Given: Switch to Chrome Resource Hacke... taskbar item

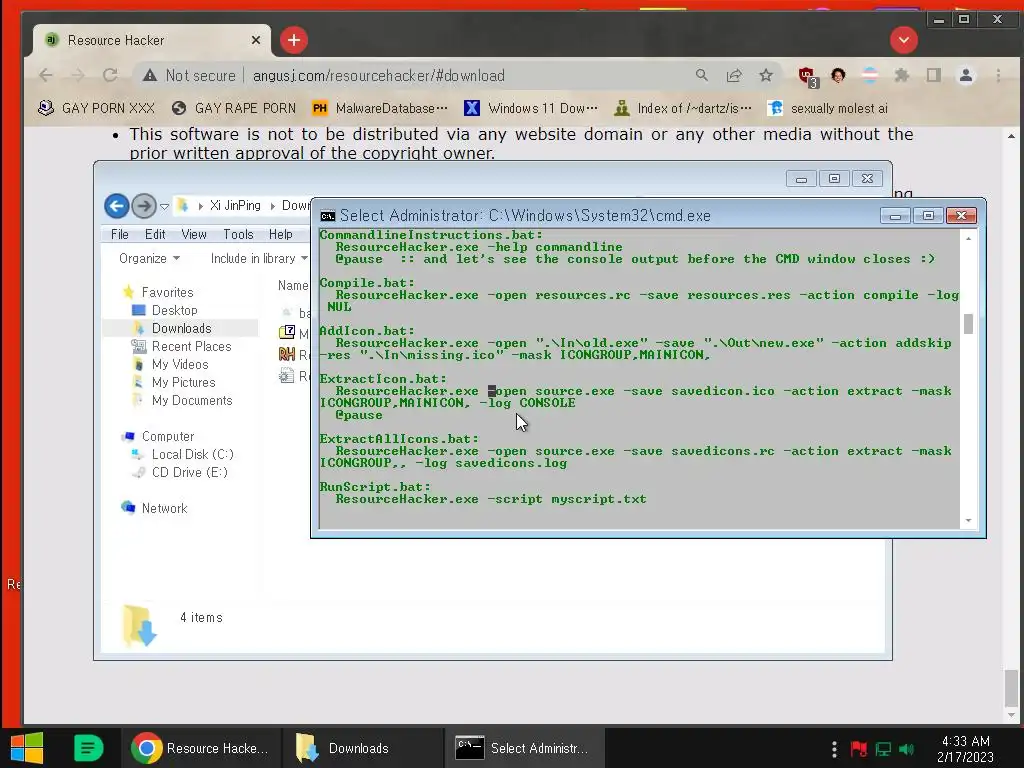Looking at the screenshot, I should point(200,748).
